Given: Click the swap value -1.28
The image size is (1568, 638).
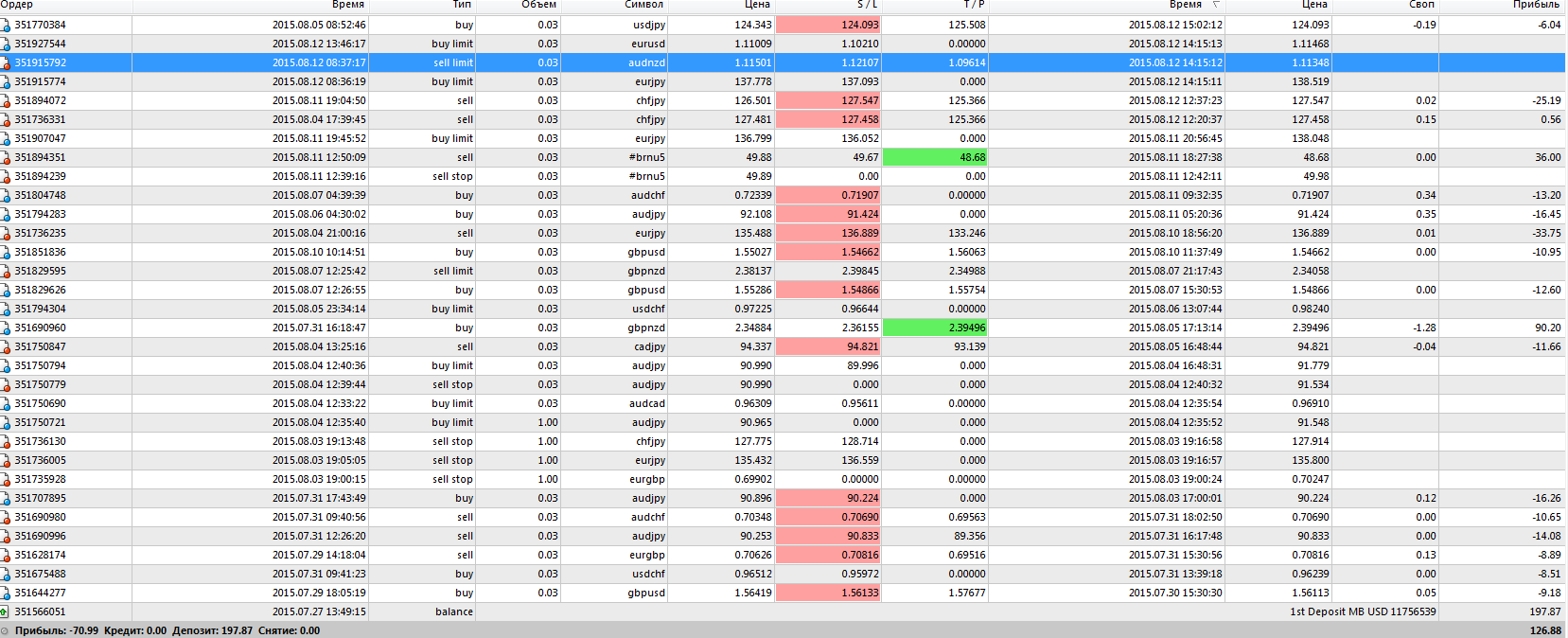Looking at the screenshot, I should click(x=1424, y=328).
